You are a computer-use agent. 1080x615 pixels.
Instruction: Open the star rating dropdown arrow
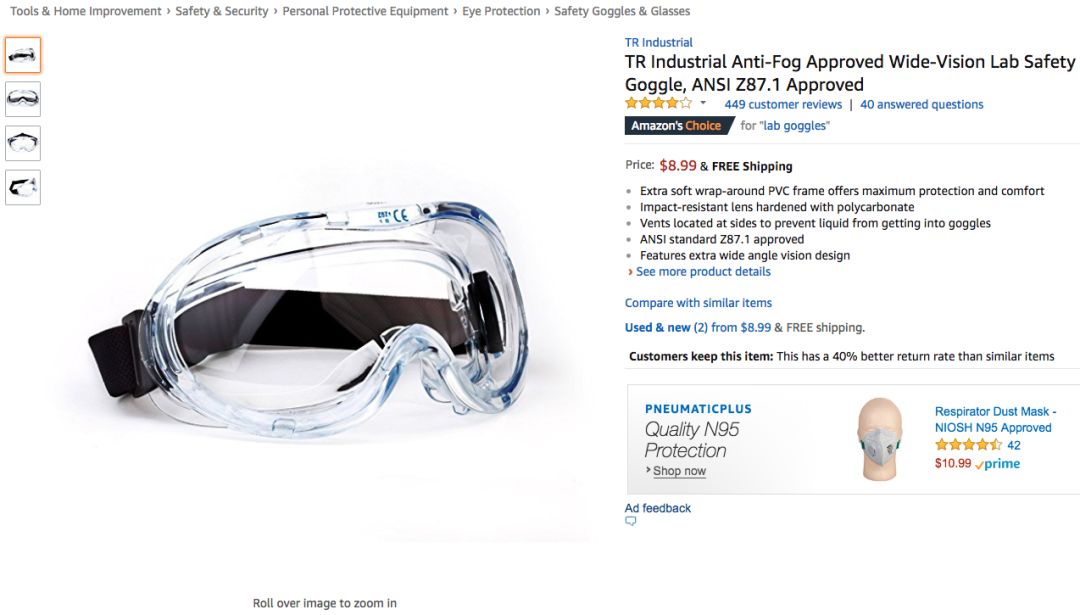[x=703, y=103]
